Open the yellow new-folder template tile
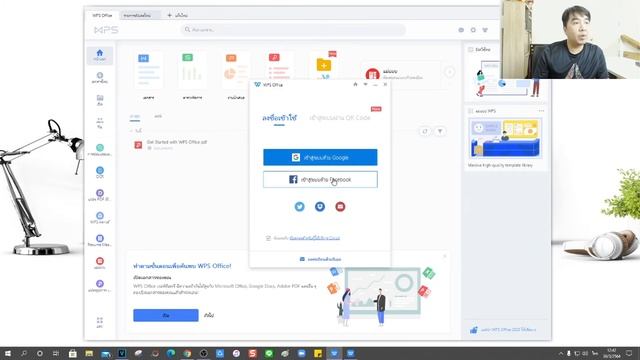The width and height of the screenshot is (640, 360). [324, 66]
